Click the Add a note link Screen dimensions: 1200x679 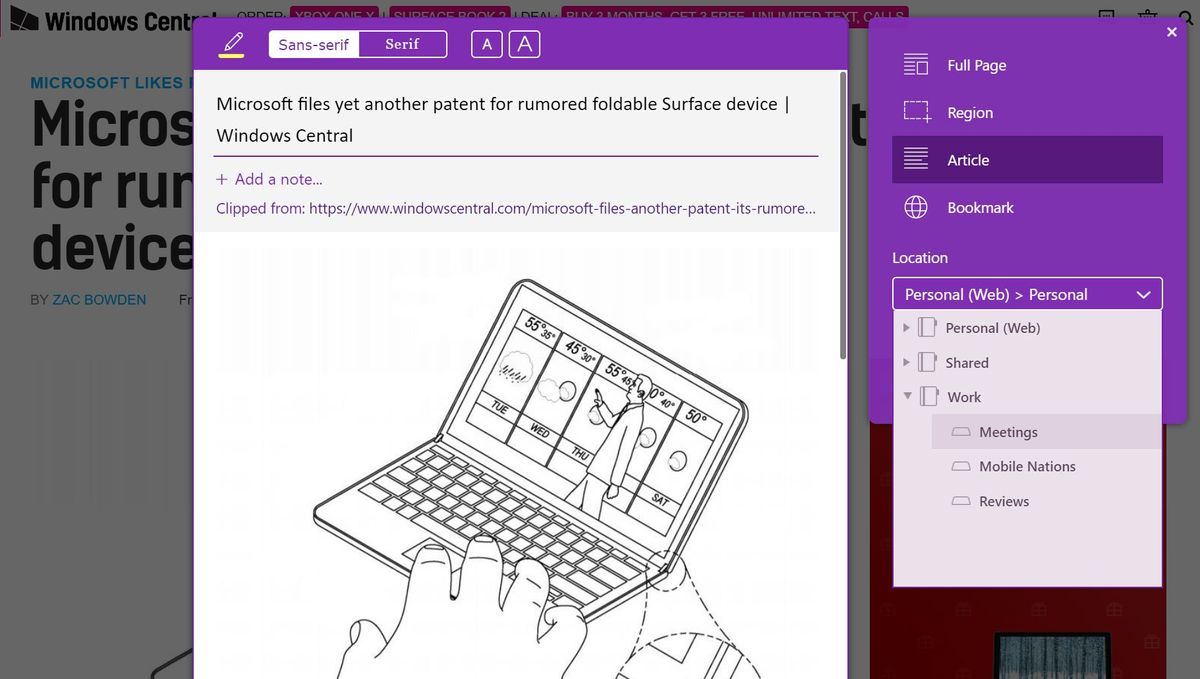click(269, 179)
